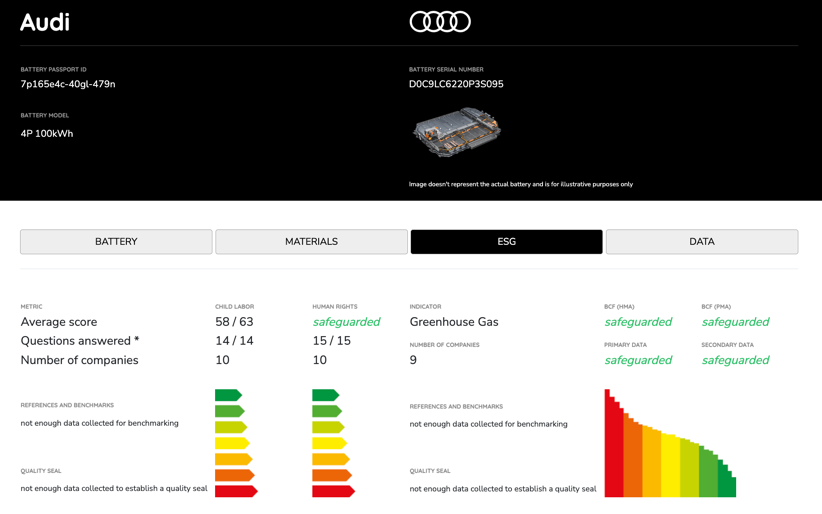Click the Audi four-rings logo
Screen dimensions: 822x514
[440, 22]
